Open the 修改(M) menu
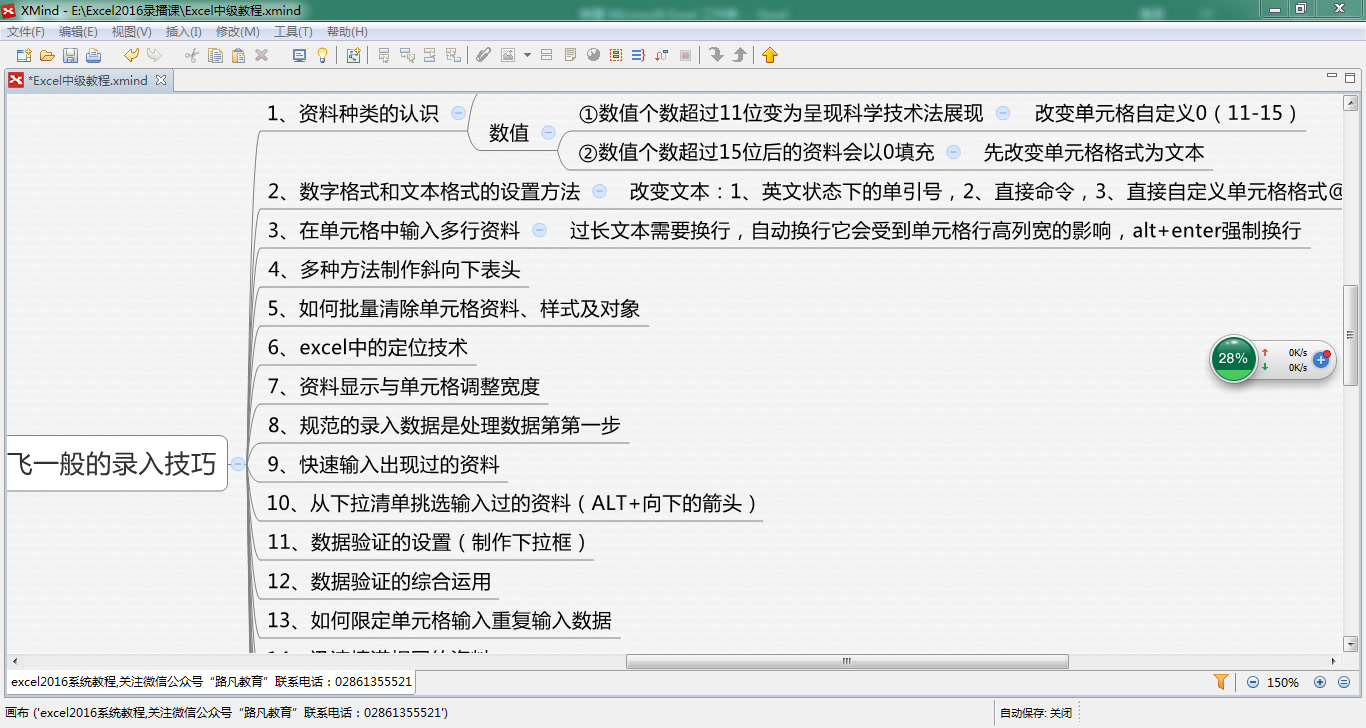 tap(238, 32)
